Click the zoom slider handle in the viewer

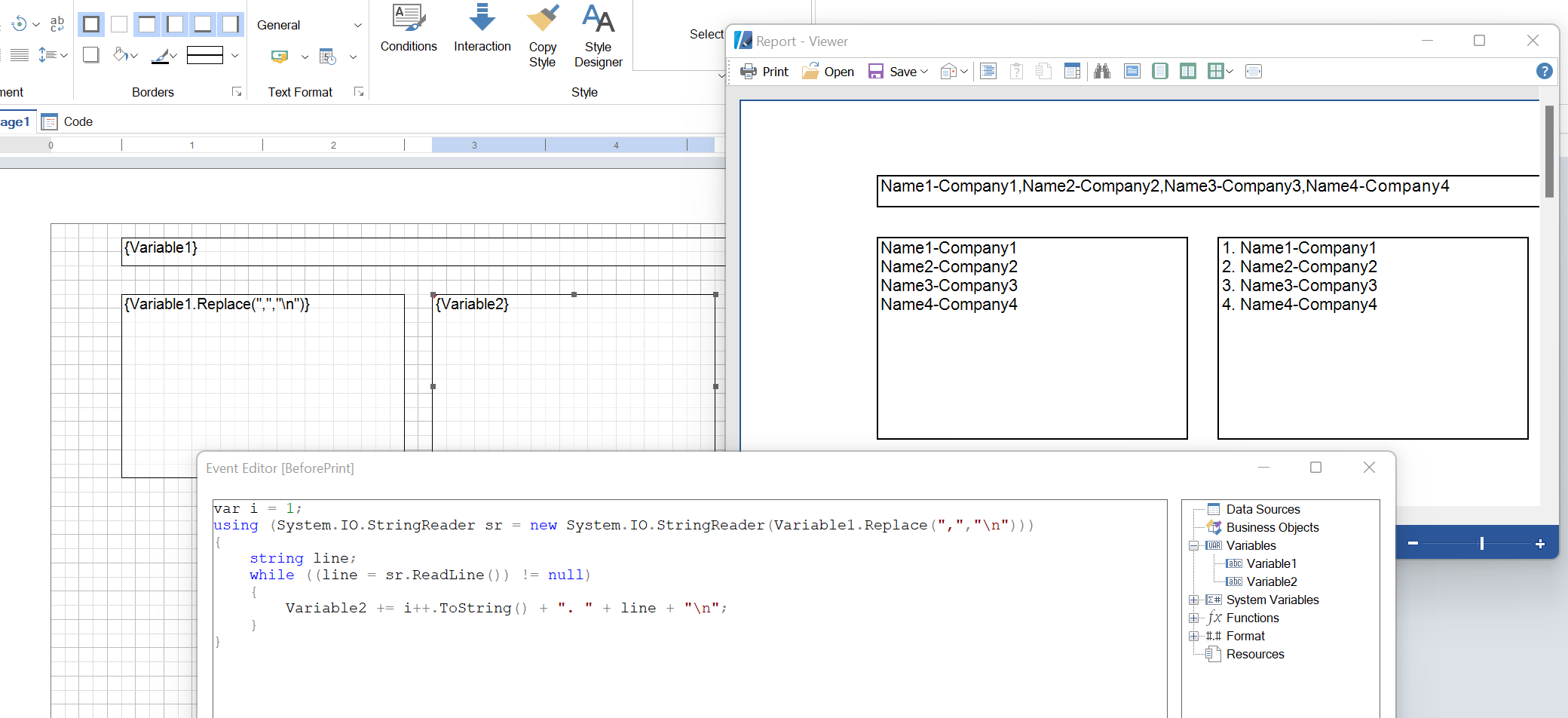[1482, 543]
